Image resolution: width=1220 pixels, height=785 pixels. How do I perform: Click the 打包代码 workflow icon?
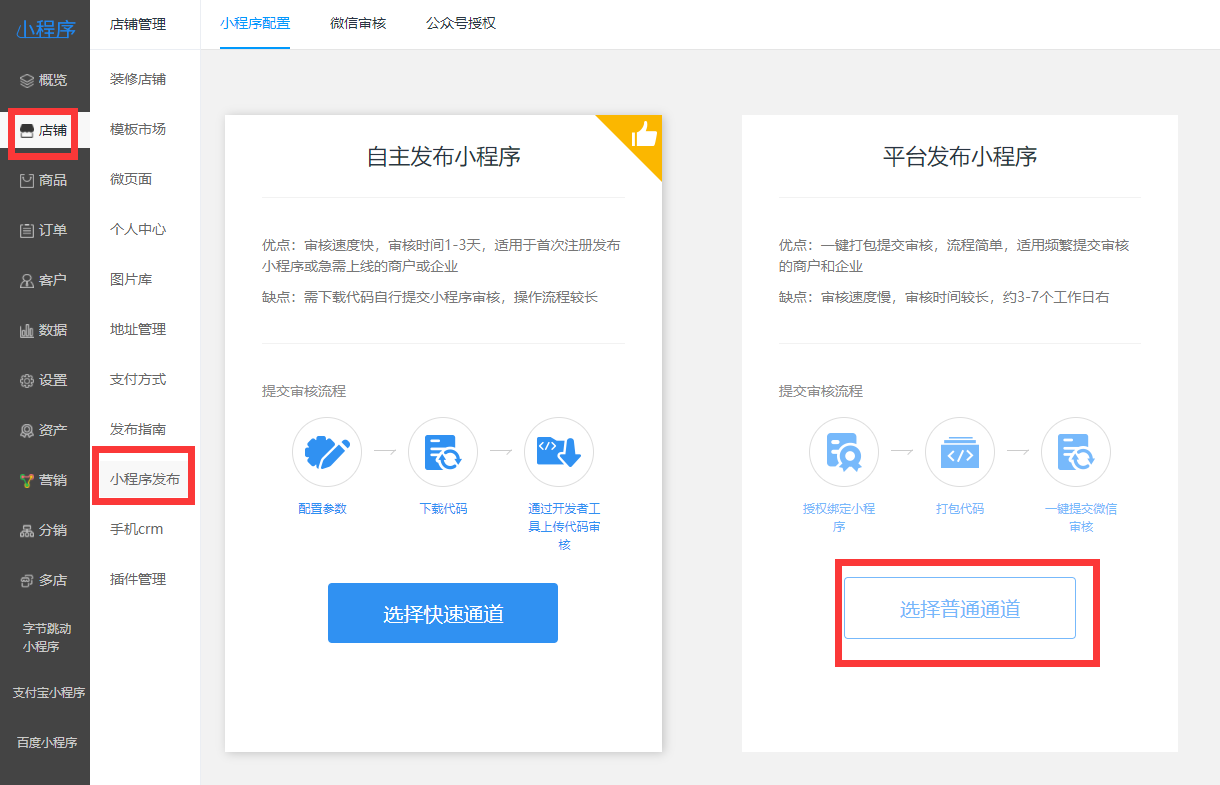(x=959, y=451)
